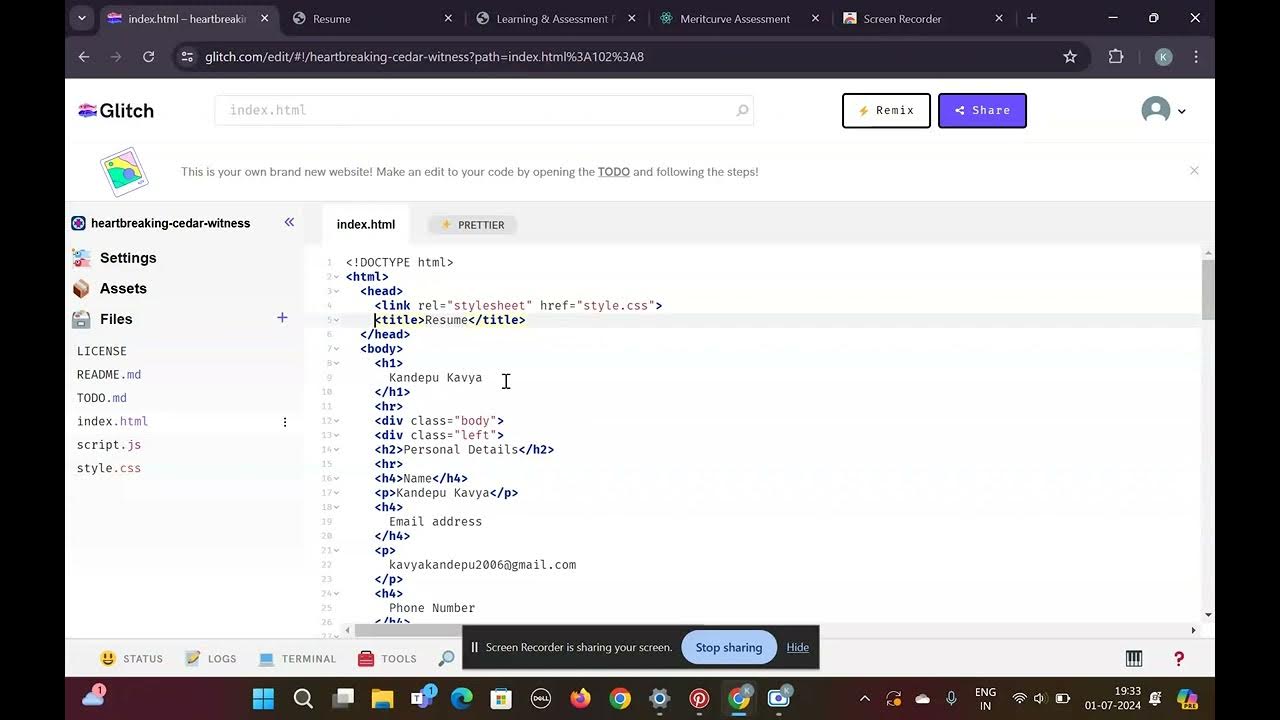This screenshot has height=720, width=1280.
Task: Open script.js file
Action: coord(109,445)
